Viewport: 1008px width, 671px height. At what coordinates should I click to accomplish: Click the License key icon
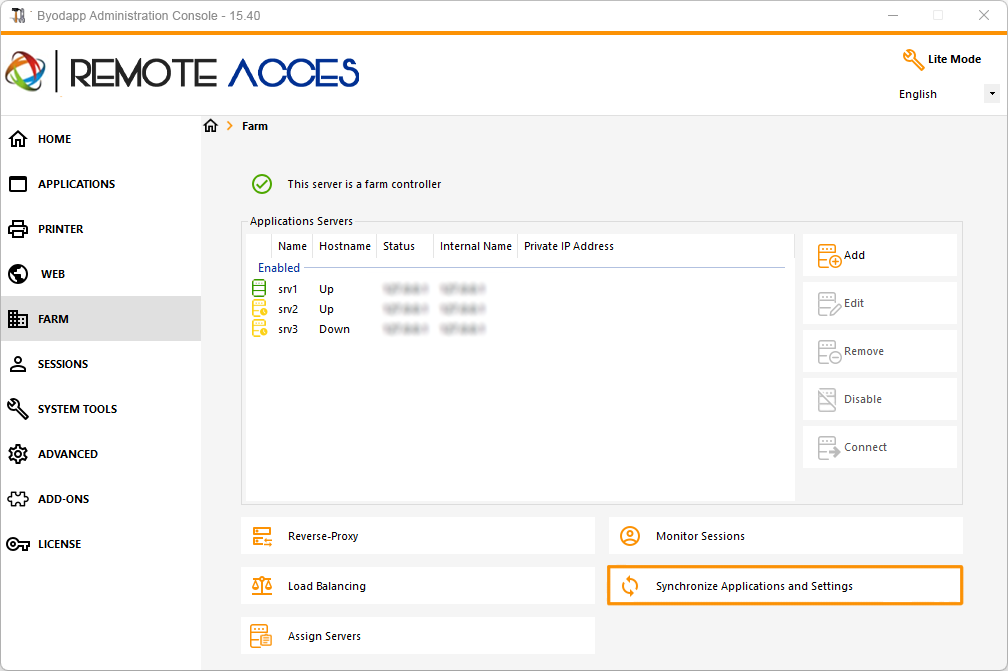pos(18,544)
